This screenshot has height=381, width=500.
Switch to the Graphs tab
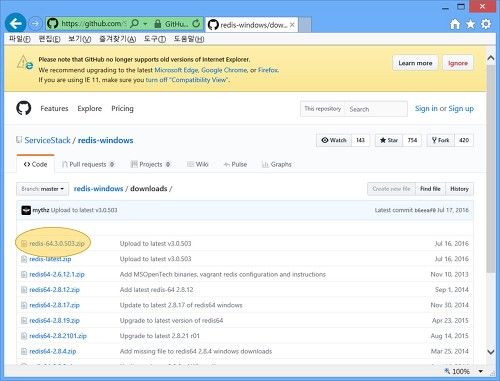point(277,164)
